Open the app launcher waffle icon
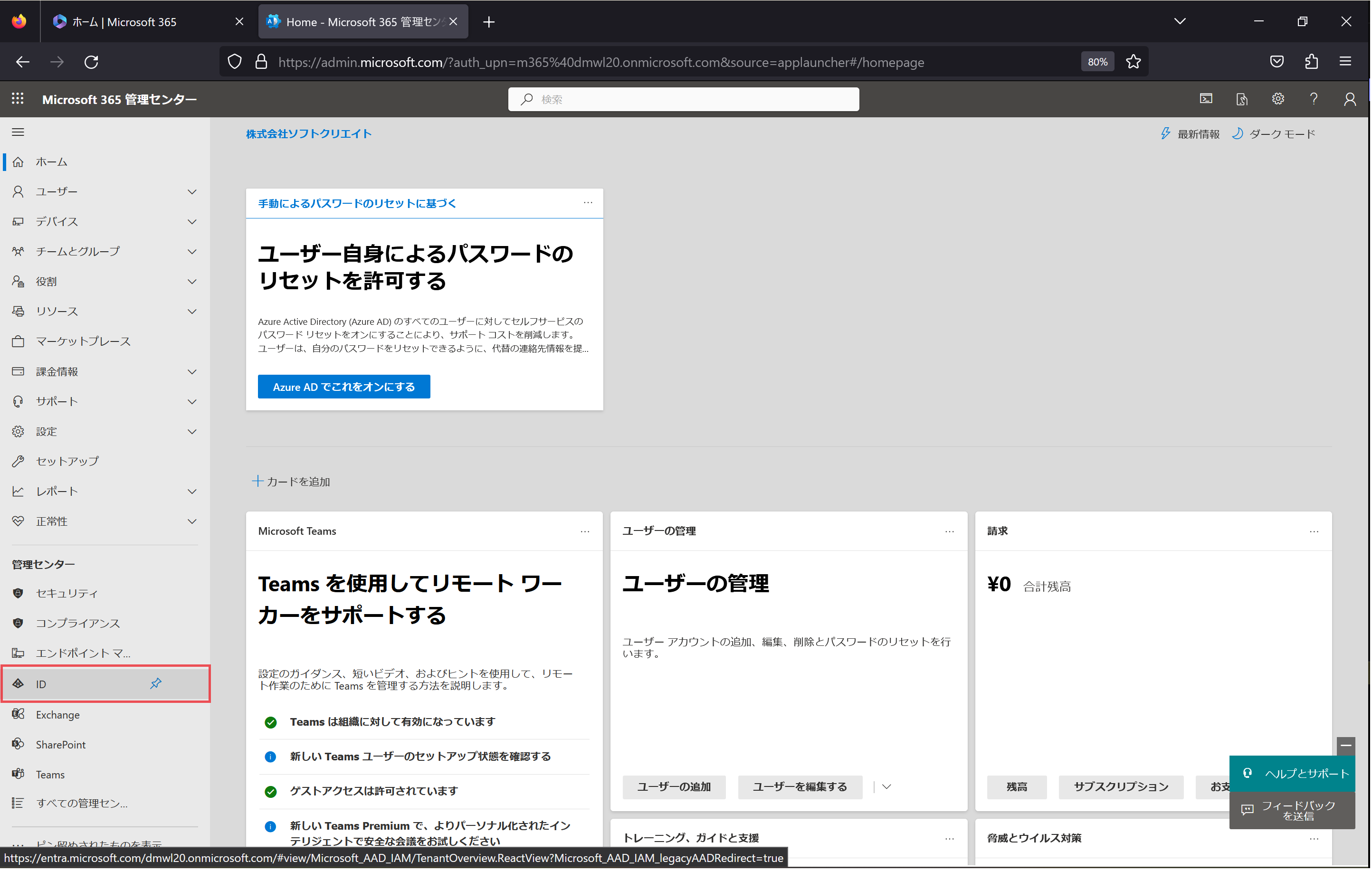 click(18, 99)
